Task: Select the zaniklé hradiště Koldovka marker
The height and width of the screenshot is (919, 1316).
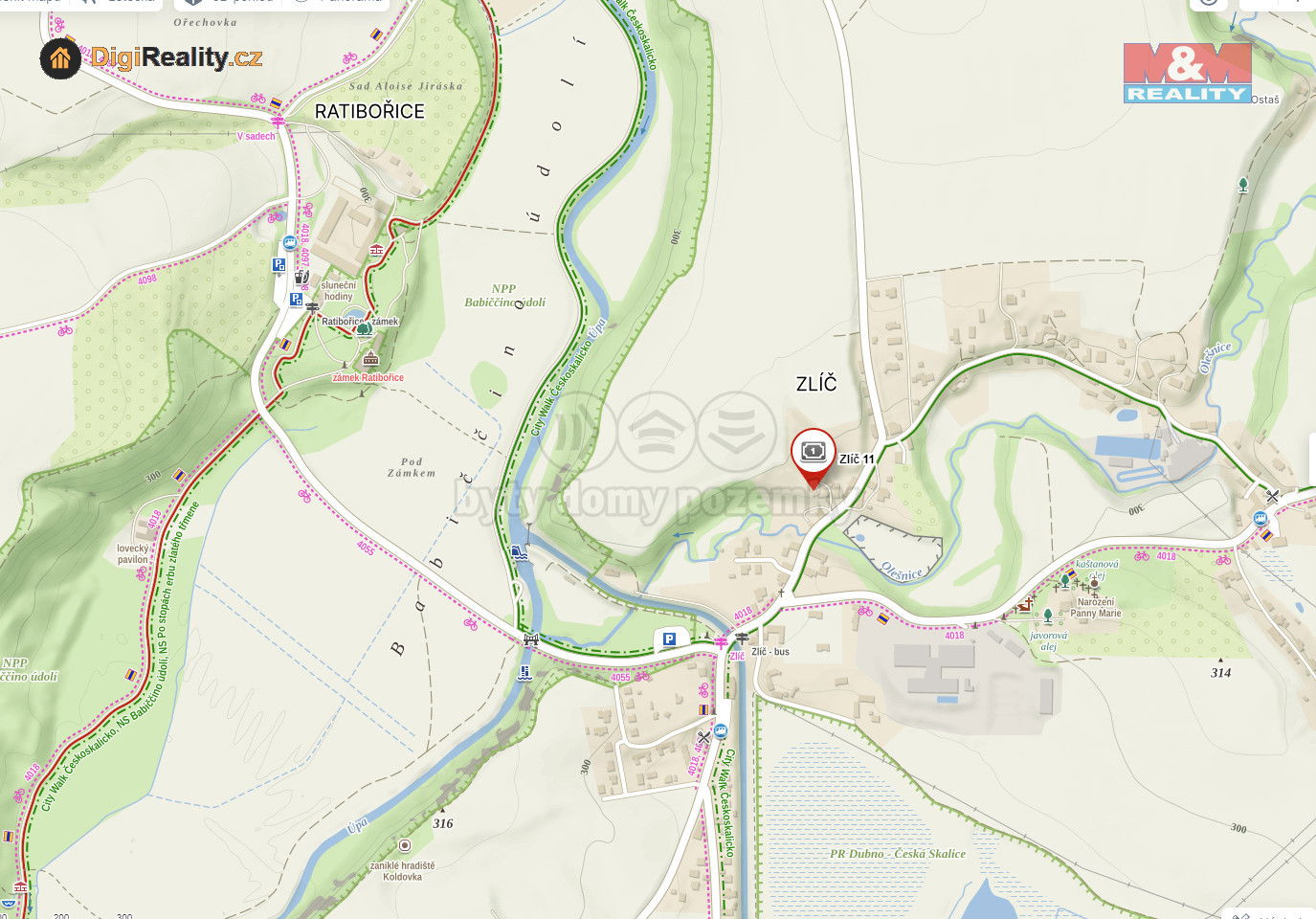Action: pyautogui.click(x=405, y=845)
